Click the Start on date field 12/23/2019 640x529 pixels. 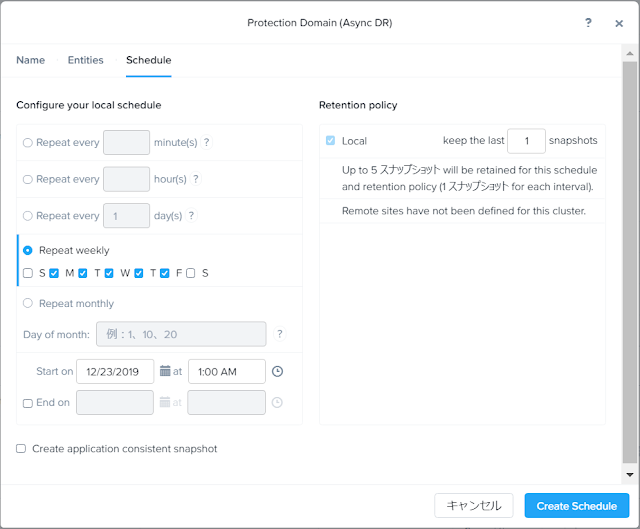[x=115, y=371]
